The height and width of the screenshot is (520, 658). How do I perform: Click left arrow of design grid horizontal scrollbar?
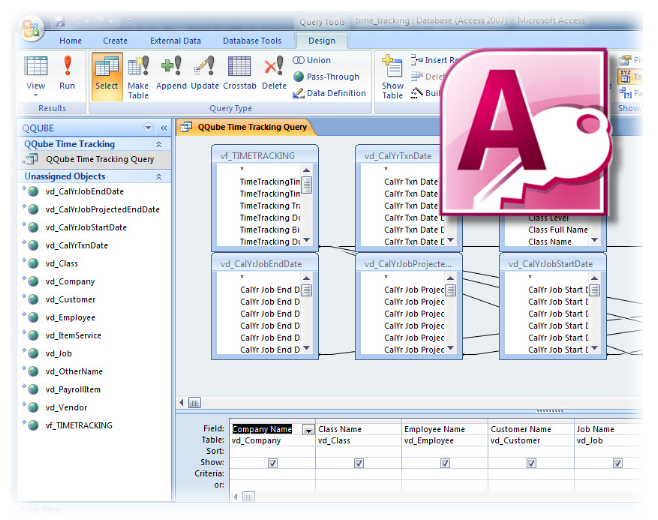coord(236,497)
